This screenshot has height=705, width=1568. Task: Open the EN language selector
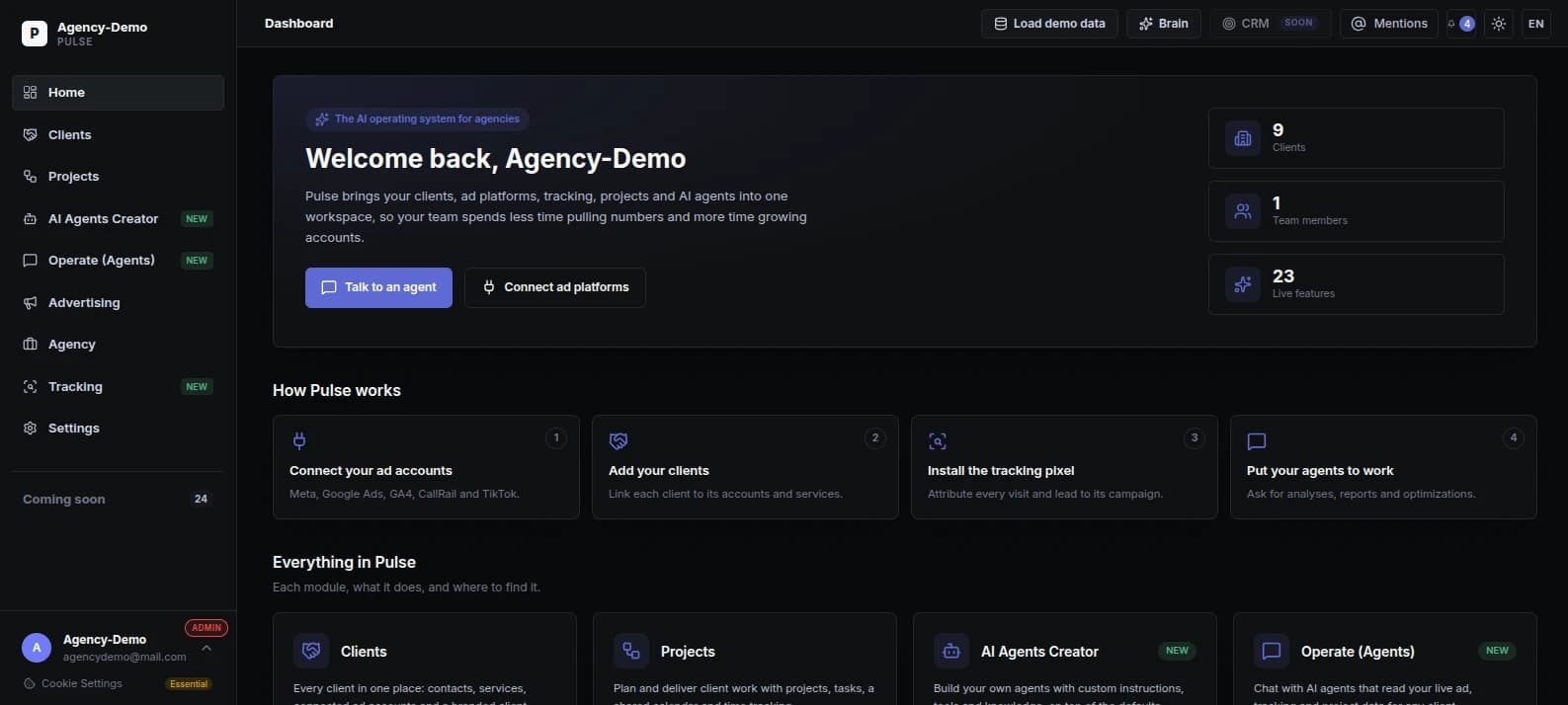[x=1536, y=24]
